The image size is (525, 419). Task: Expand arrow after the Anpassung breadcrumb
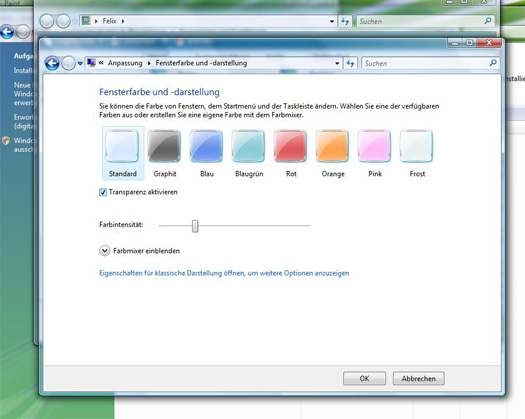pos(149,63)
